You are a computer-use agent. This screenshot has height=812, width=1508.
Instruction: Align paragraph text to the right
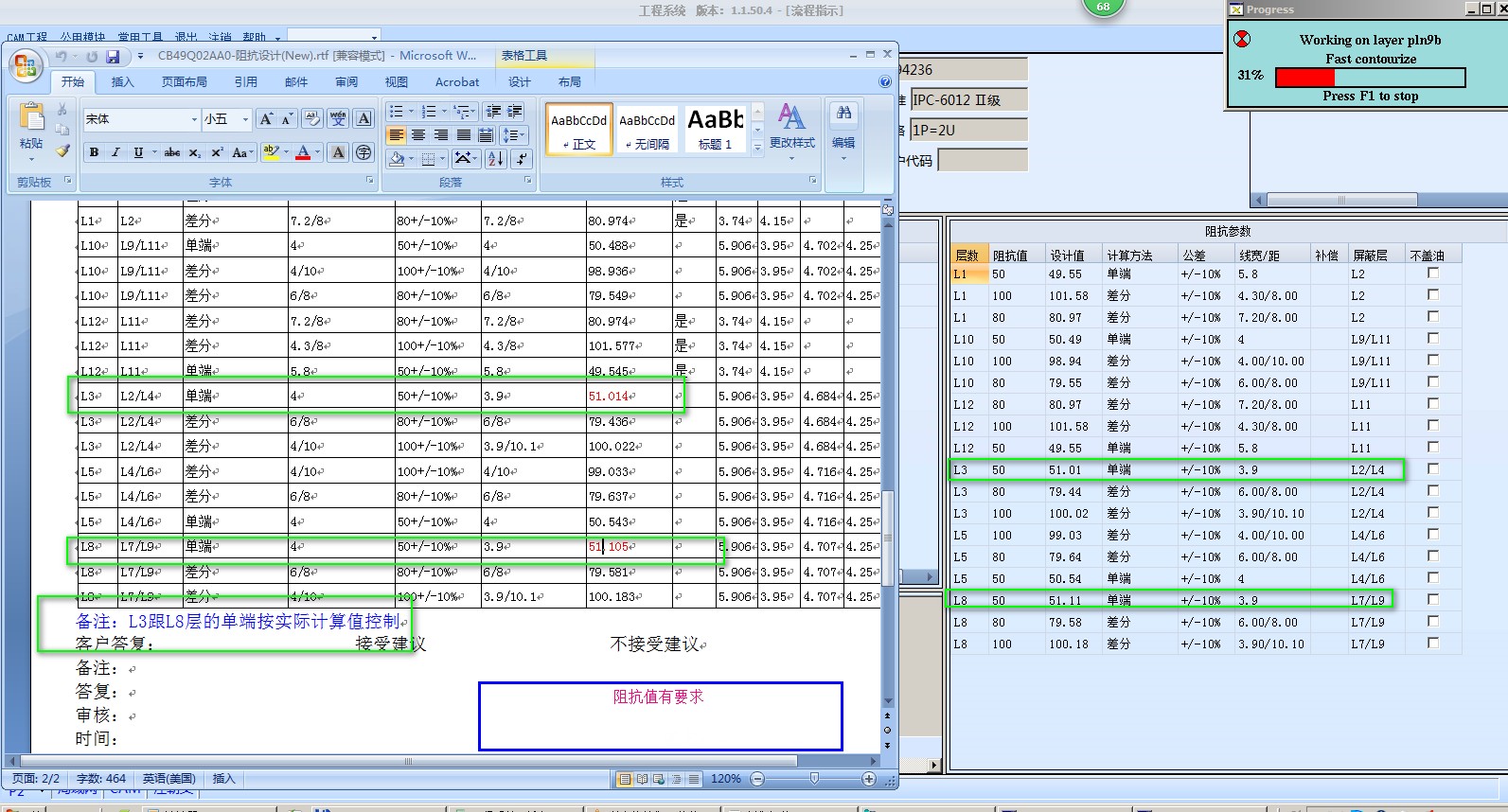441,135
